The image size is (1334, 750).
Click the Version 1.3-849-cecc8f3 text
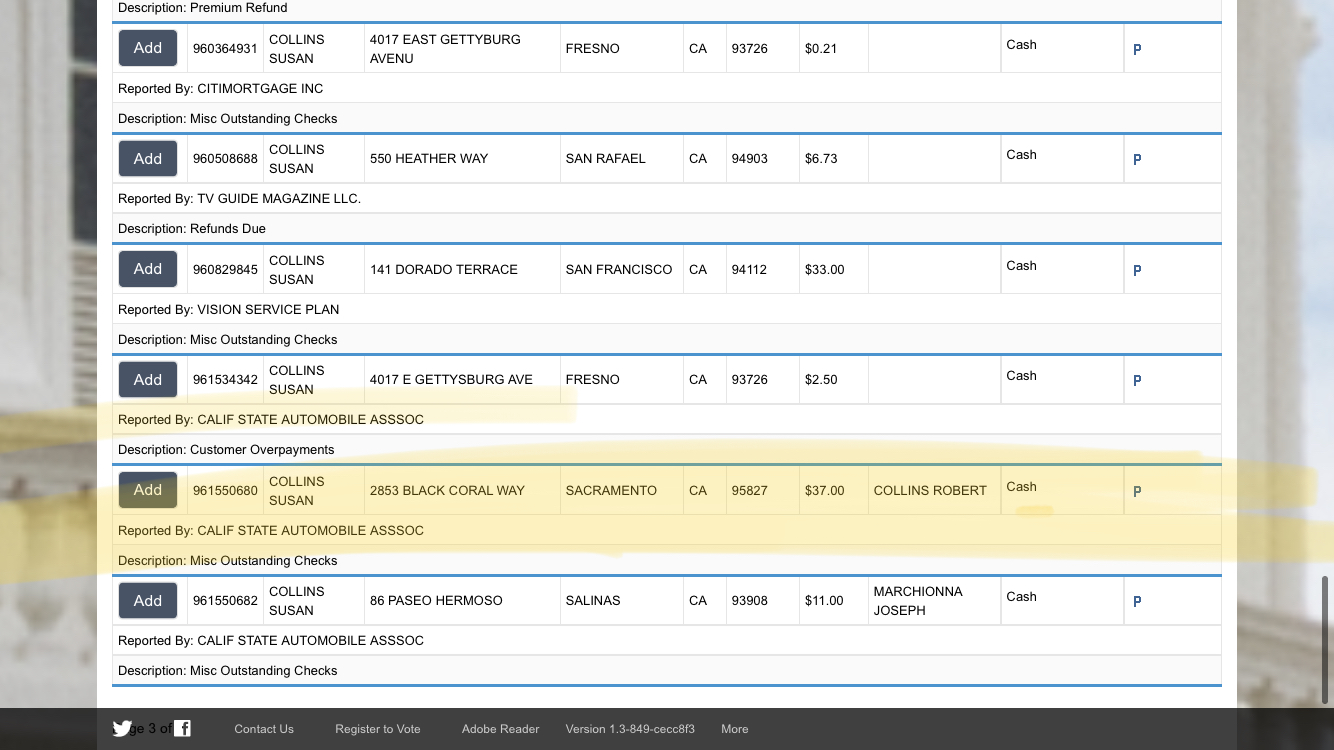point(630,729)
